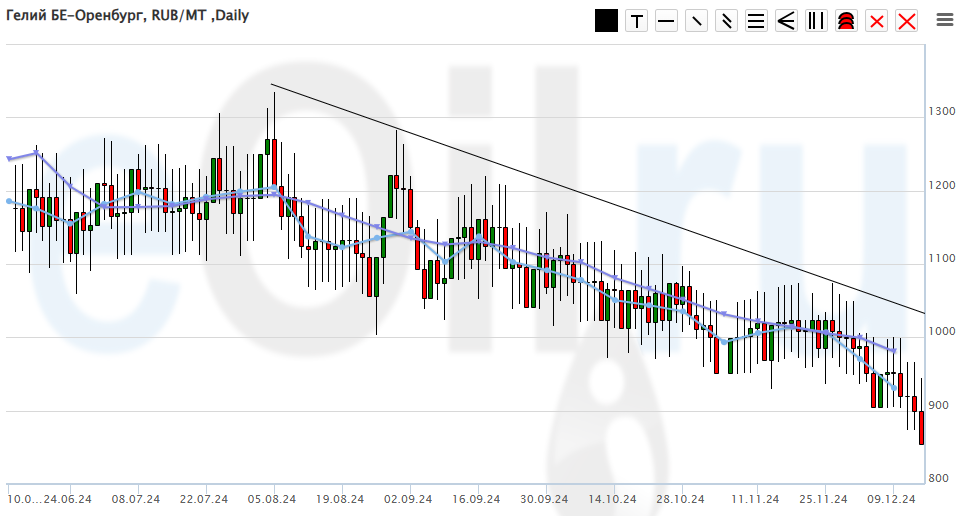Select the parallel diagonal channel tool
959x516 pixels.
click(x=727, y=21)
